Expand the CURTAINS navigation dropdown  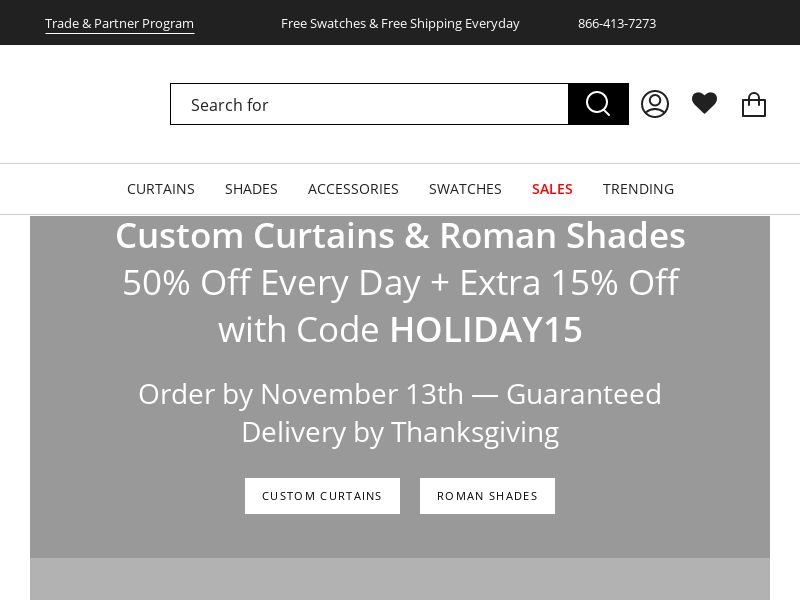click(x=160, y=188)
